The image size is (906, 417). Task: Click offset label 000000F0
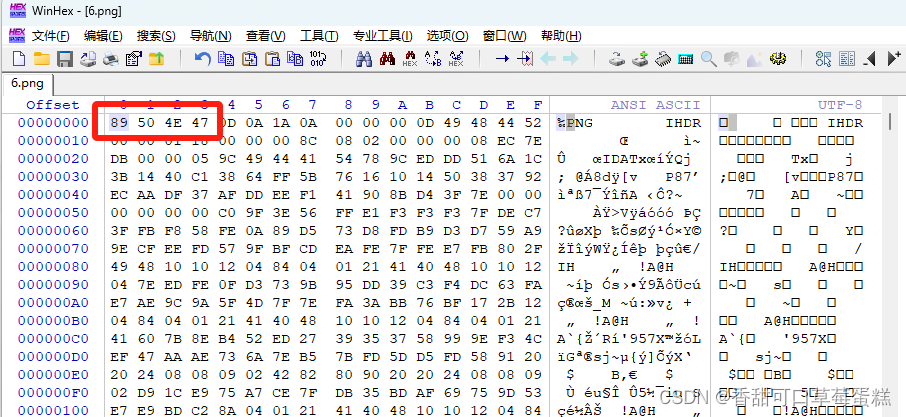point(53,393)
